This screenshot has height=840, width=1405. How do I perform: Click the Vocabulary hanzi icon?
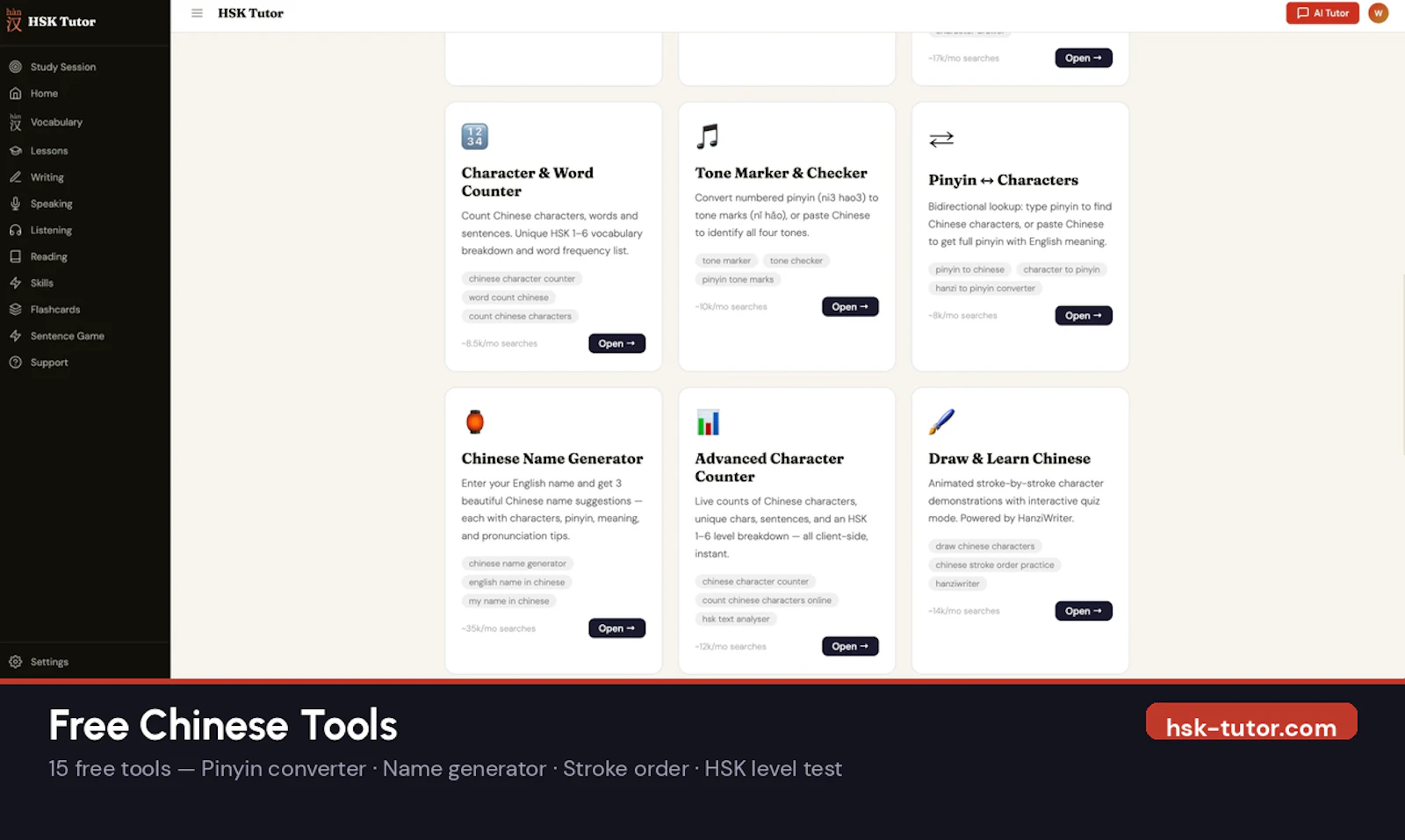tap(15, 122)
